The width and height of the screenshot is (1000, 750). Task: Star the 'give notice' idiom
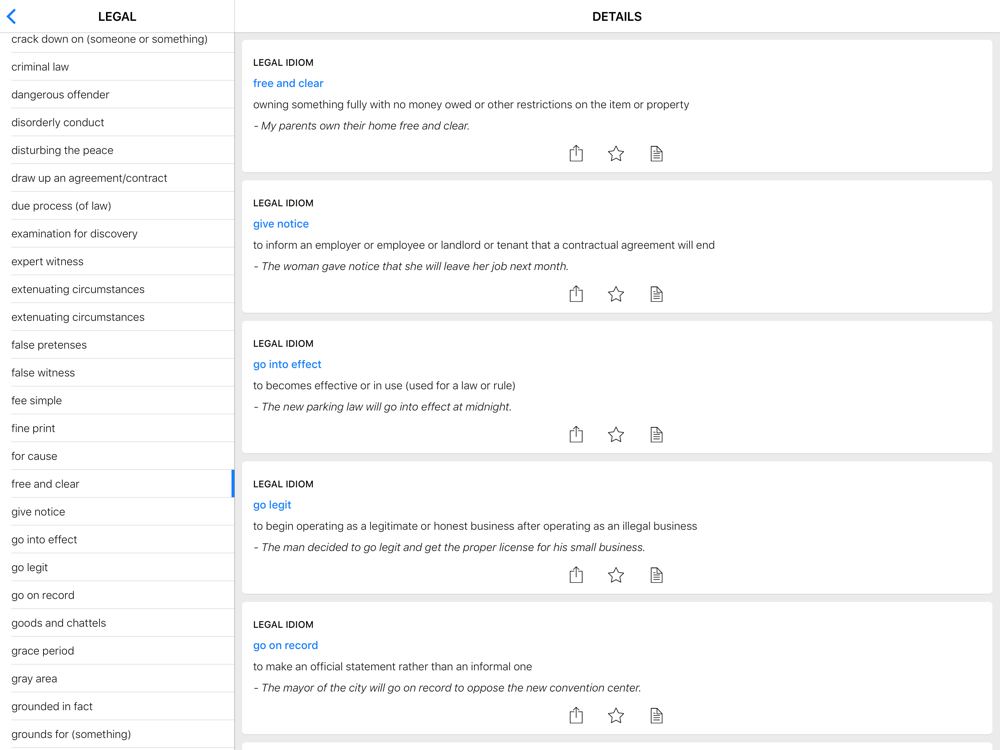pos(616,294)
